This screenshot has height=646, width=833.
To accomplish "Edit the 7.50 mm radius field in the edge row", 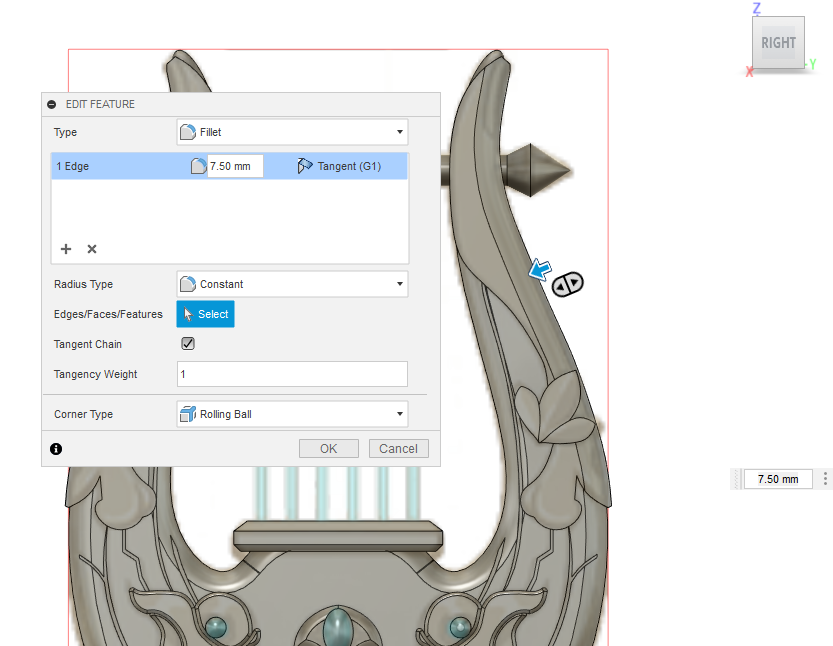I will (235, 166).
